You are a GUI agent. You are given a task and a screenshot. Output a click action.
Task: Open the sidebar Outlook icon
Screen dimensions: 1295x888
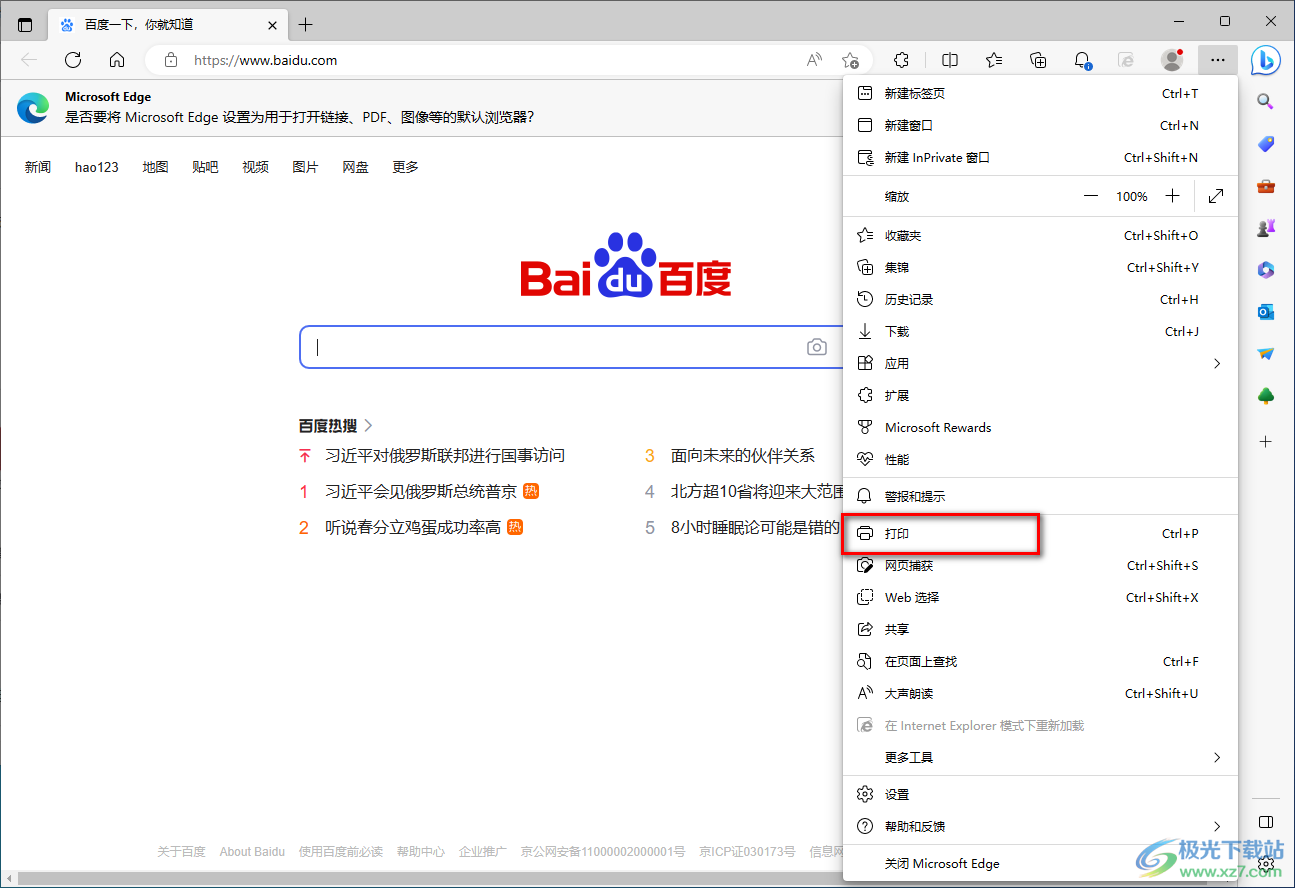[1265, 312]
